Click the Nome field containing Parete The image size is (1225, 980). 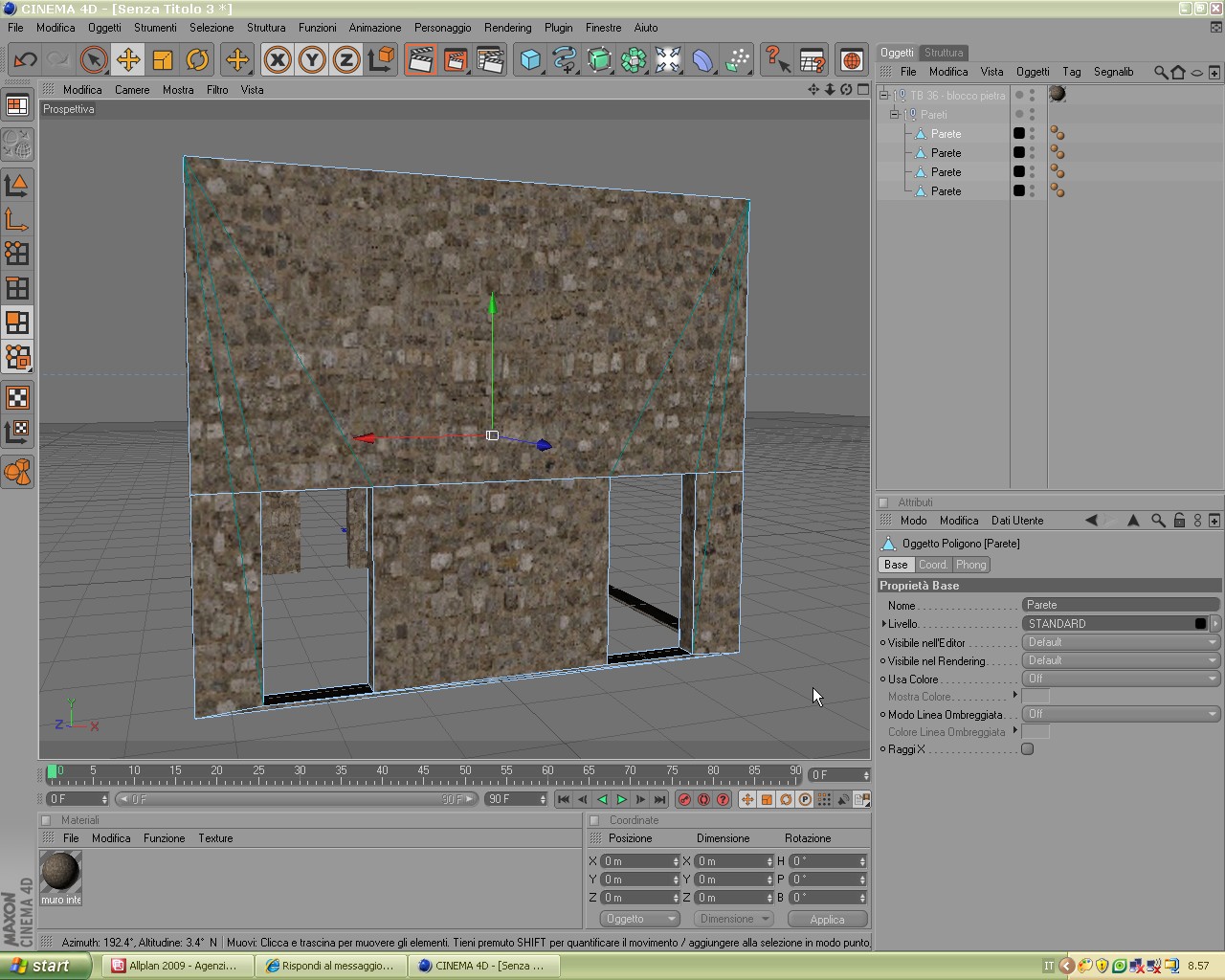pos(1121,605)
